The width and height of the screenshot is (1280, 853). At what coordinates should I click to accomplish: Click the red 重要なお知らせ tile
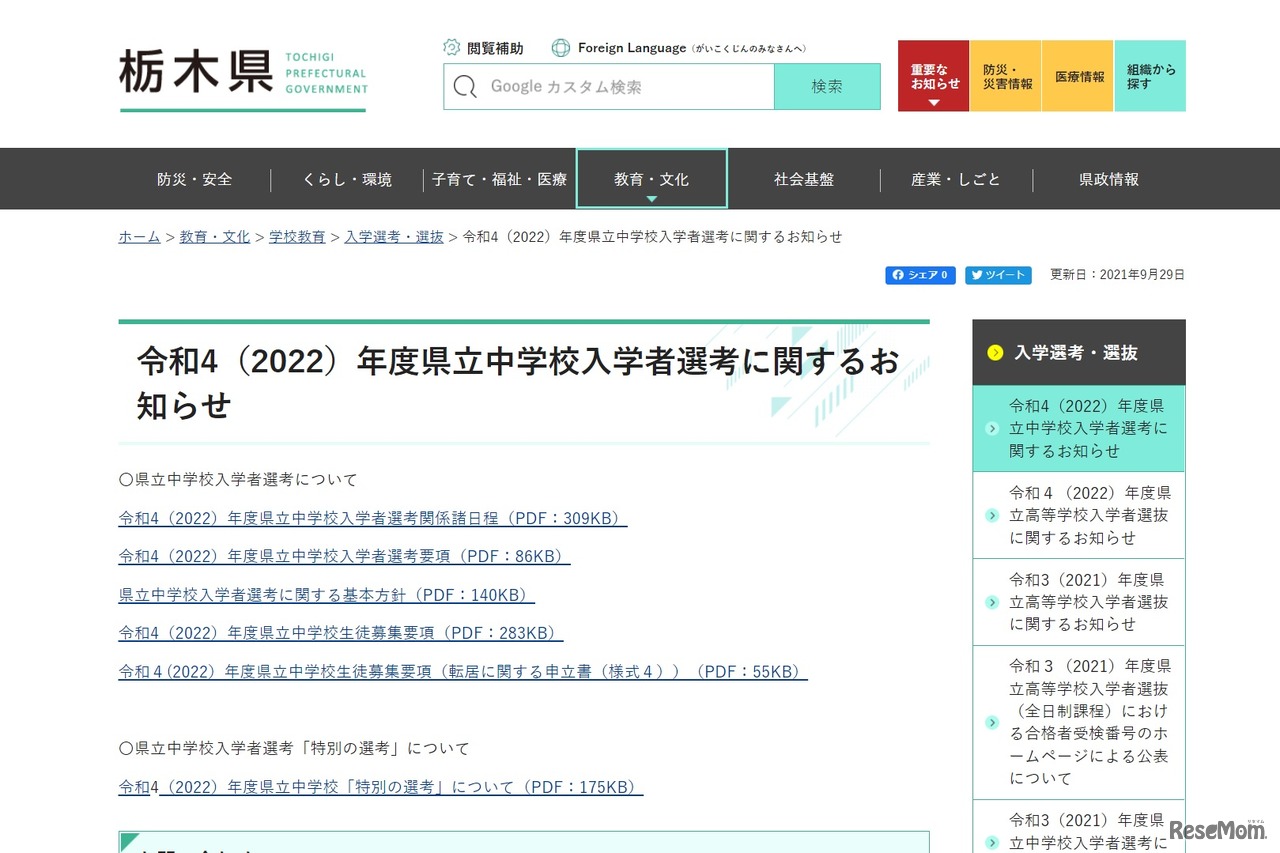tap(932, 68)
